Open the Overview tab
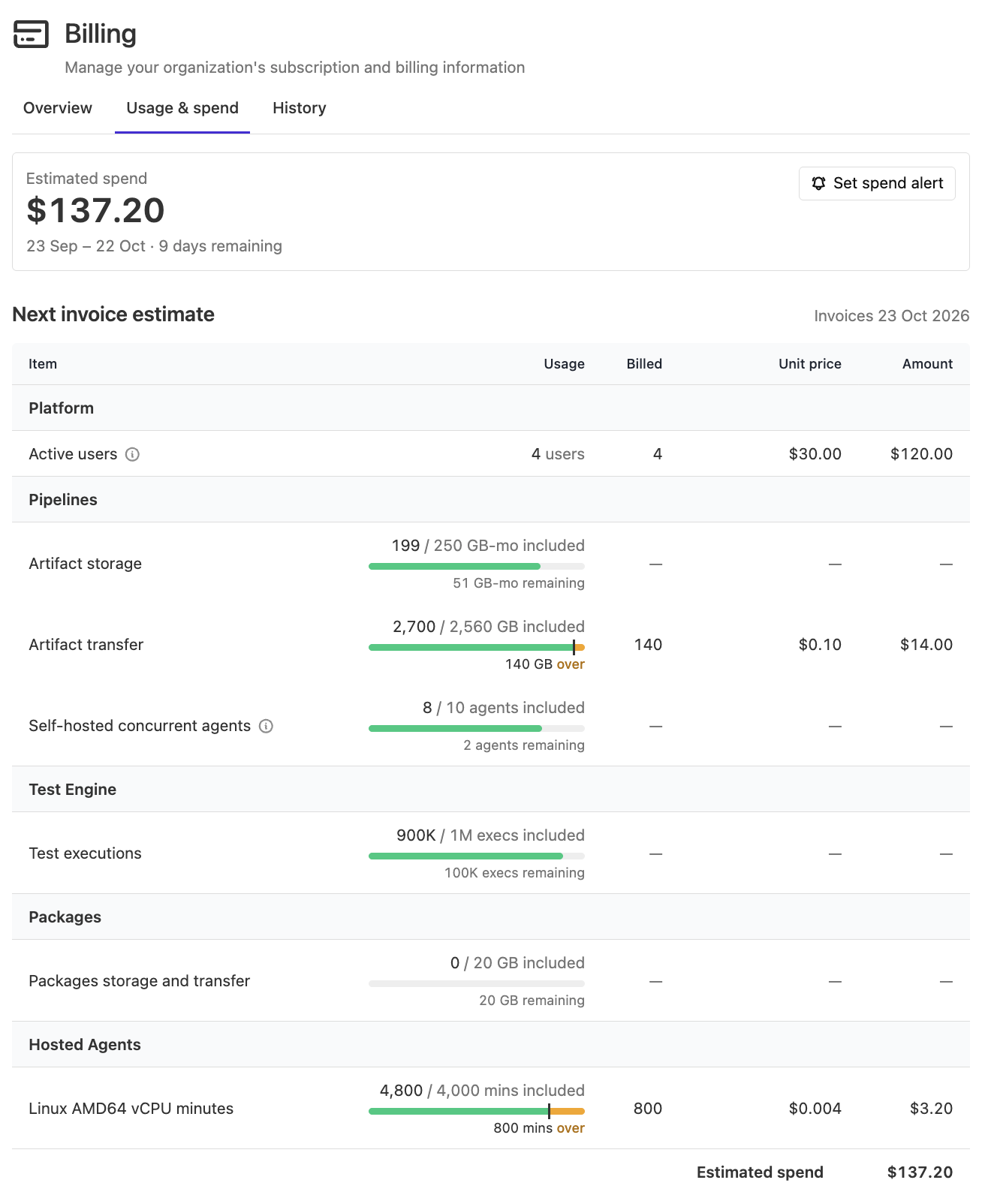 [x=58, y=108]
